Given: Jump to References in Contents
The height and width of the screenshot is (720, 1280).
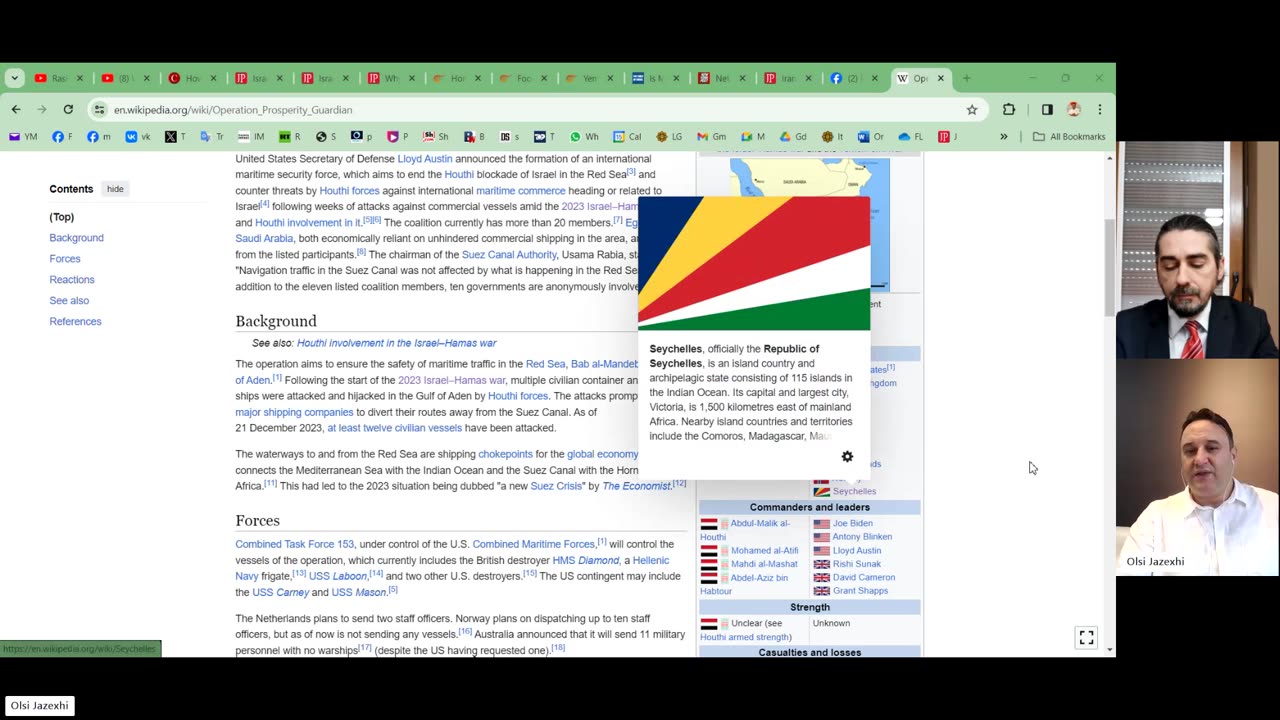Looking at the screenshot, I should click(x=75, y=322).
